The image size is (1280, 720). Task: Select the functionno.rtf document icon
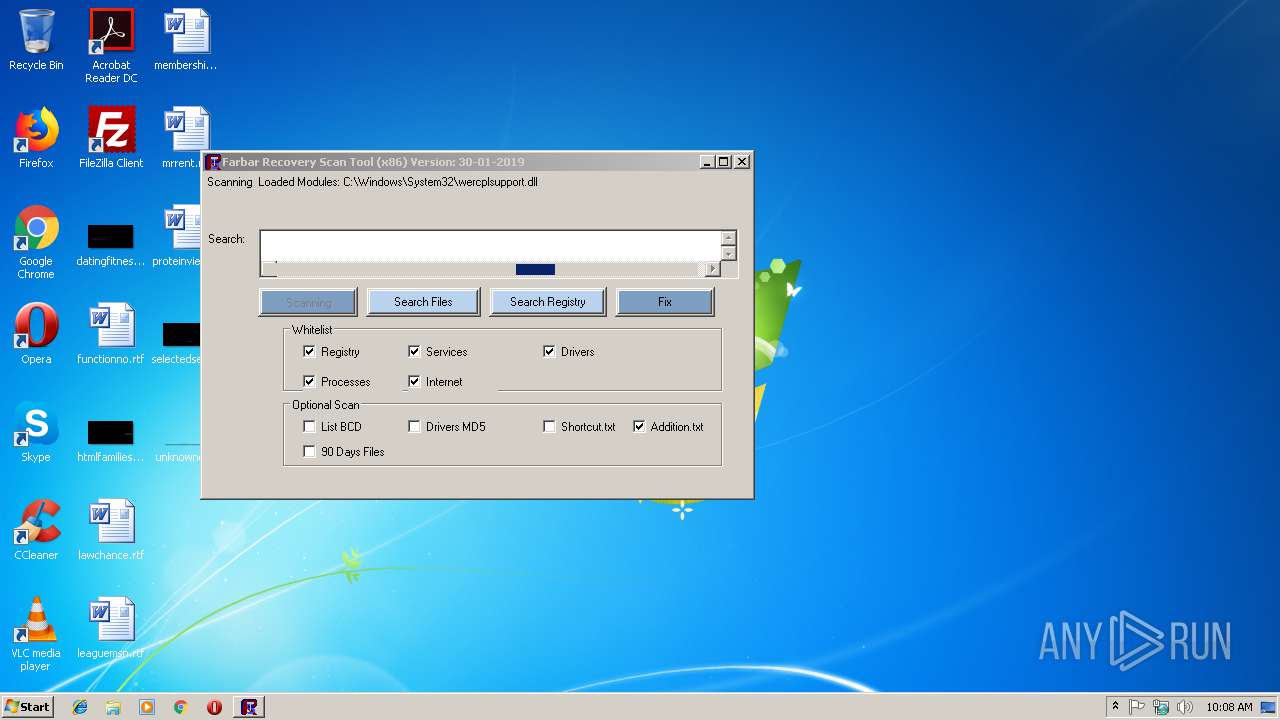point(111,334)
